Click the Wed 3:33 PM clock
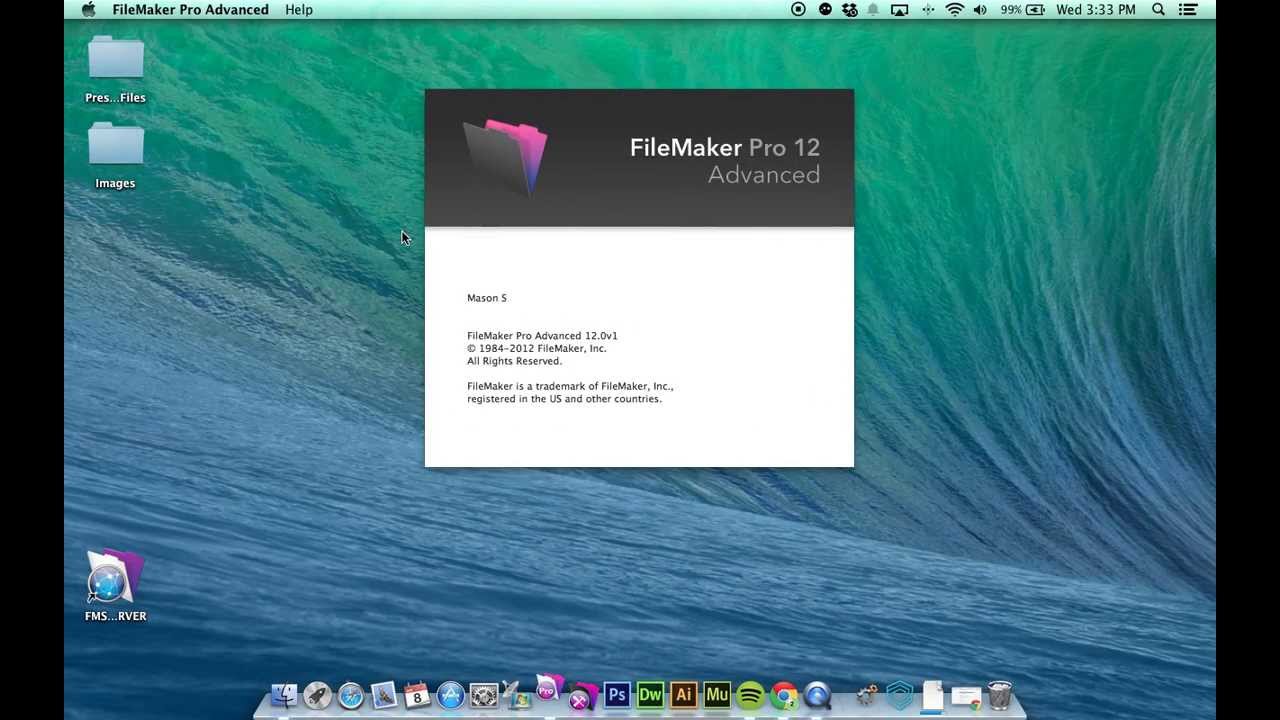The width and height of the screenshot is (1280, 720). [x=1096, y=9]
